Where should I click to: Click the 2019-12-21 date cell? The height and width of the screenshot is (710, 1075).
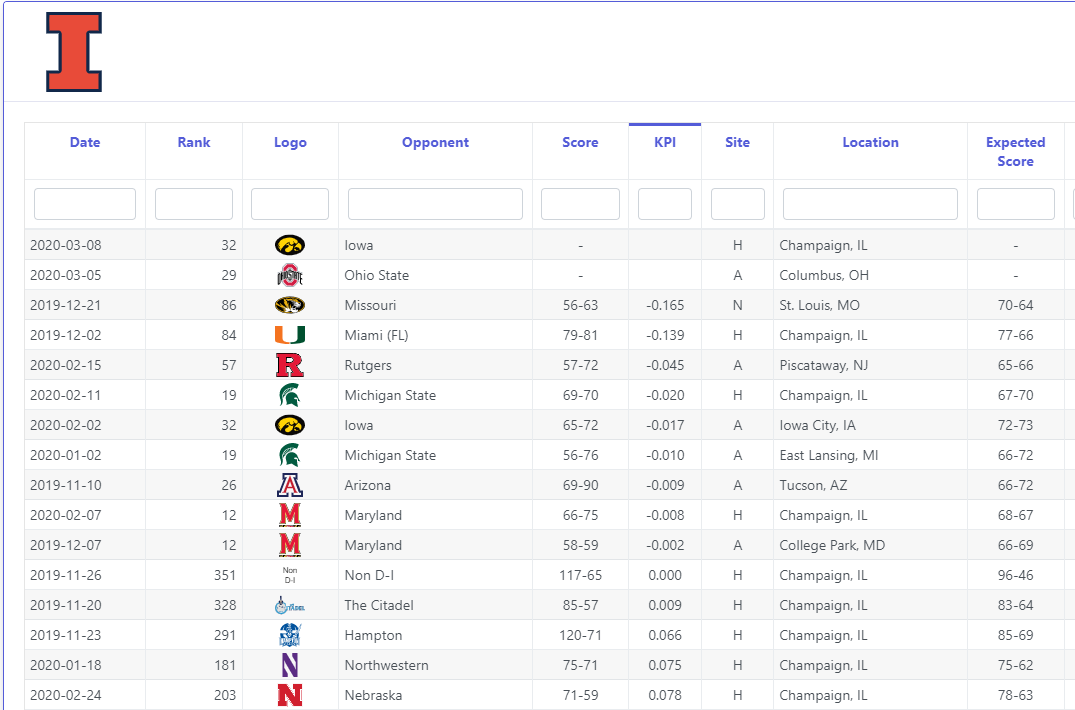coord(85,305)
